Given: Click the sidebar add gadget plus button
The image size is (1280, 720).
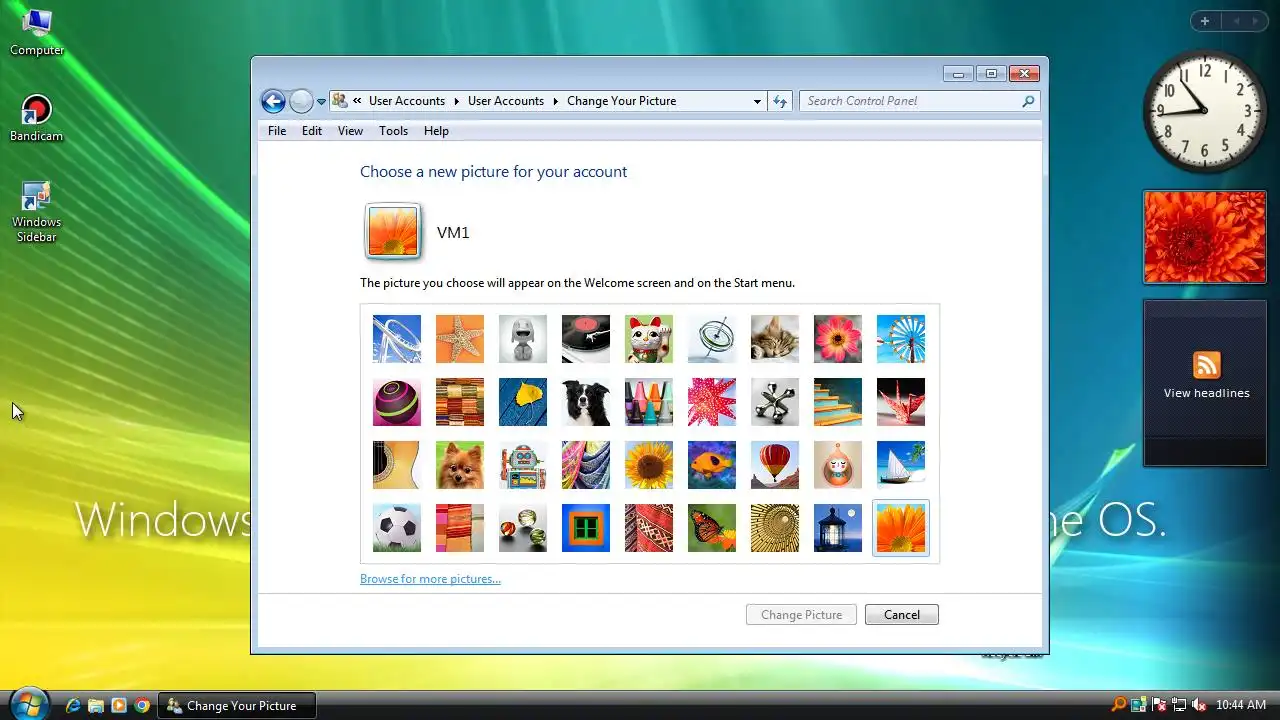Looking at the screenshot, I should [x=1205, y=21].
